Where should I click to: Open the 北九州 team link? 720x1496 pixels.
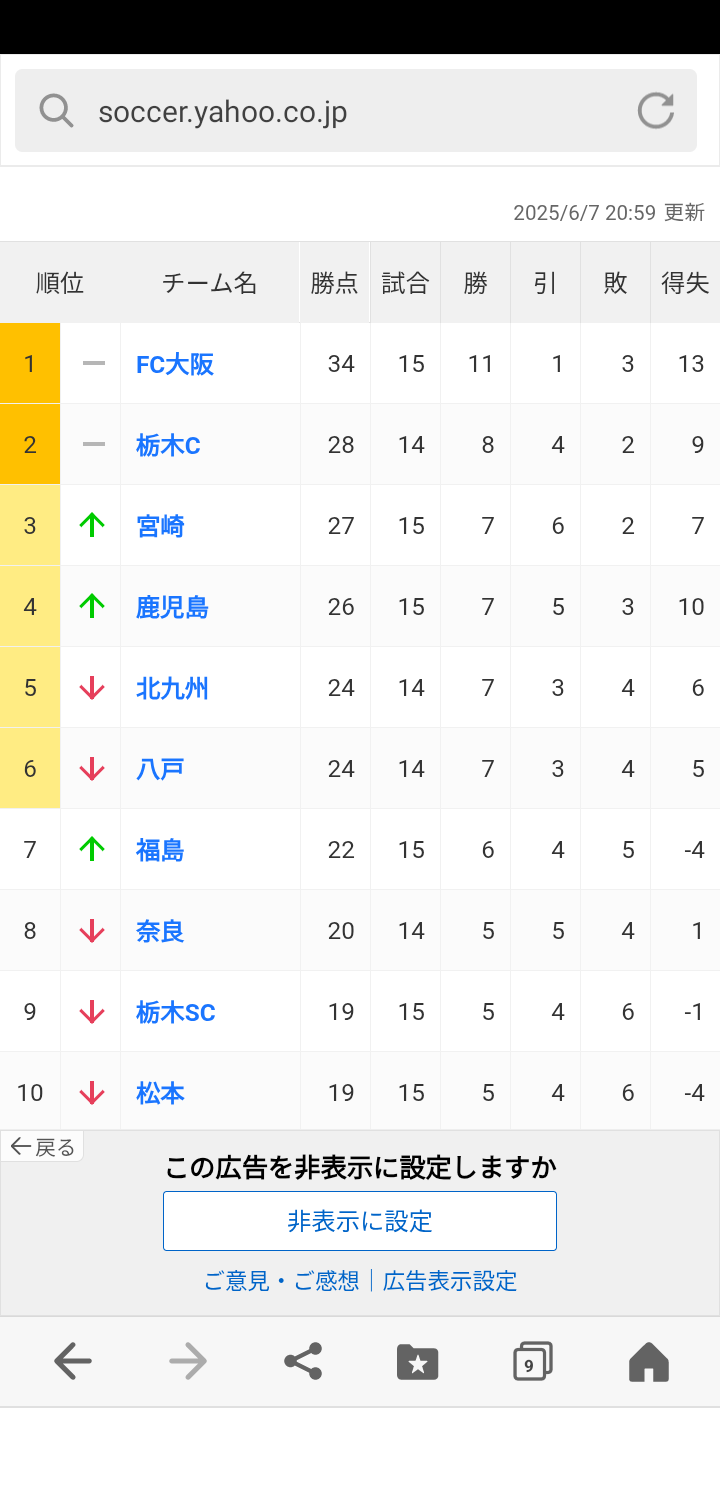click(172, 688)
